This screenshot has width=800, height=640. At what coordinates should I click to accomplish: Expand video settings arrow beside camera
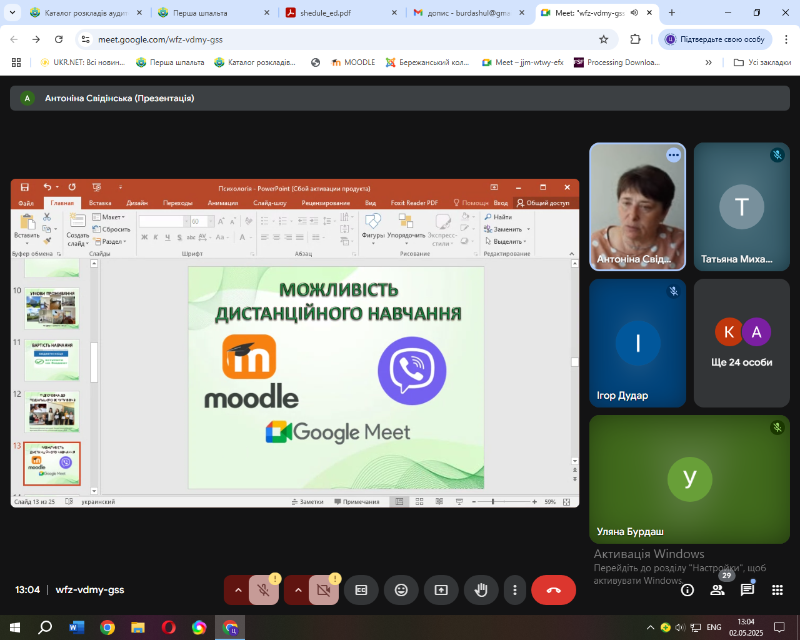pos(297,590)
